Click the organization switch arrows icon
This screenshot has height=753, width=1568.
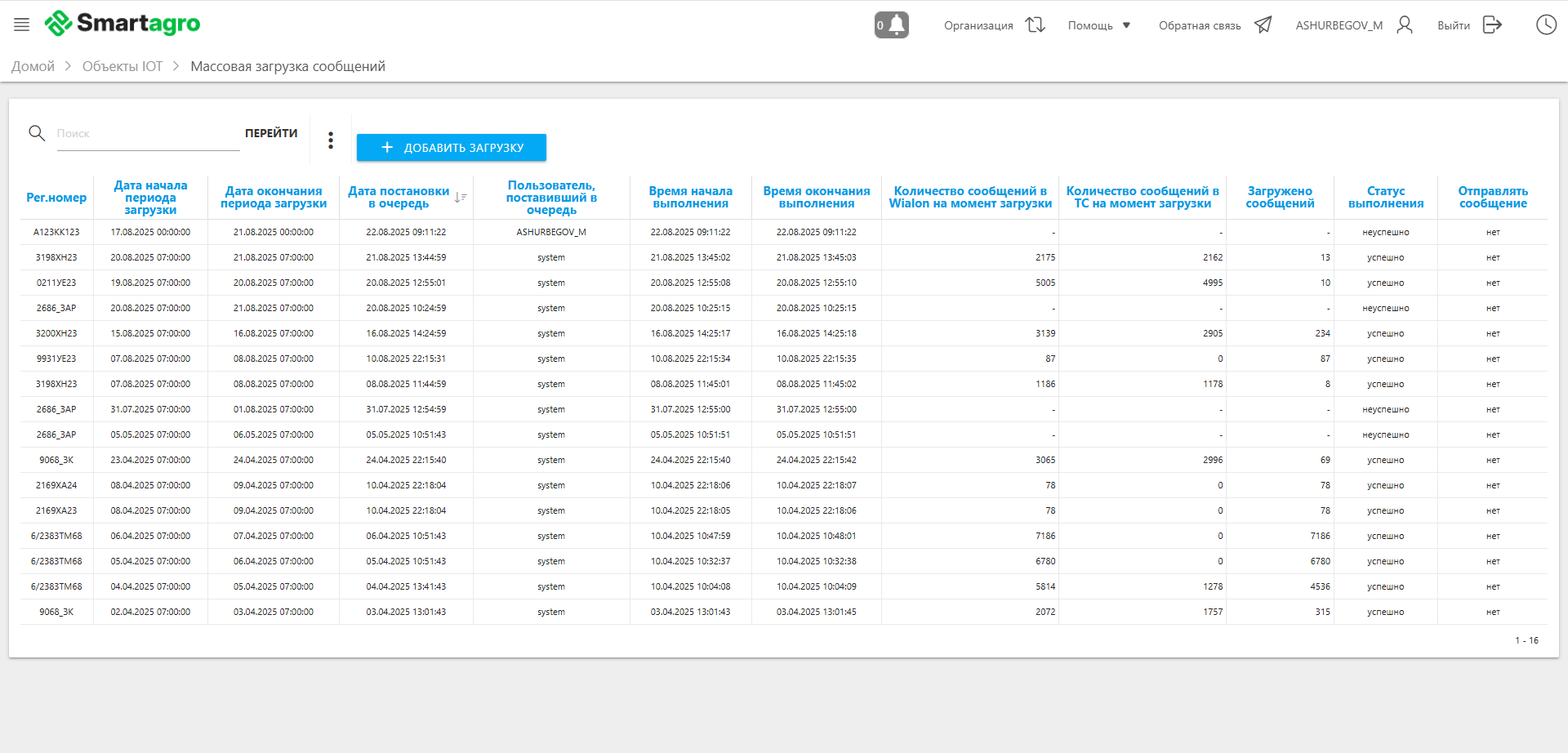tap(1036, 25)
